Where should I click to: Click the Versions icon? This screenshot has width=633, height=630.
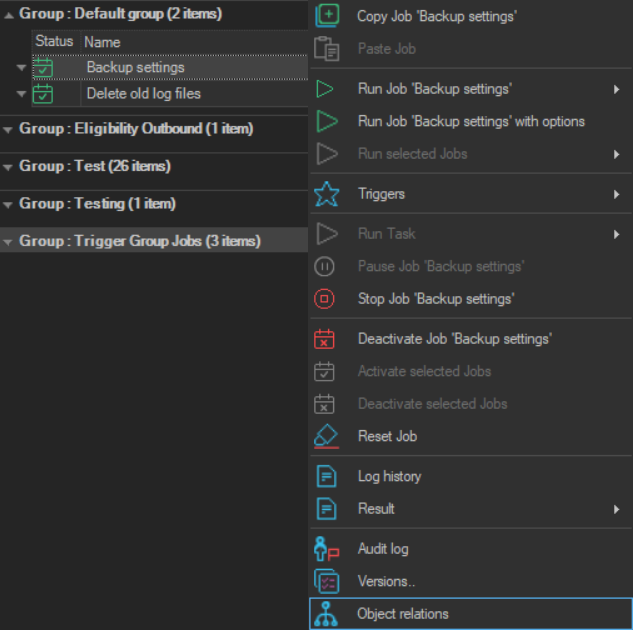pyautogui.click(x=326, y=581)
